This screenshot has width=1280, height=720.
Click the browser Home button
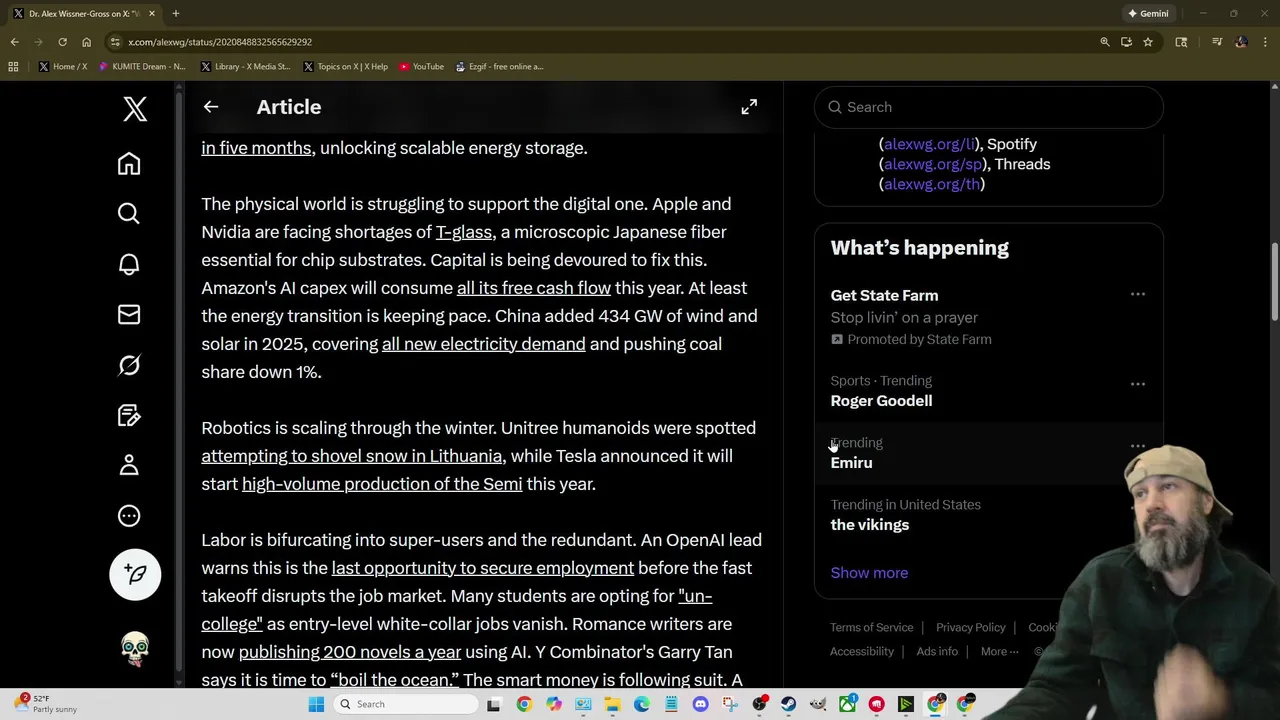[x=86, y=42]
